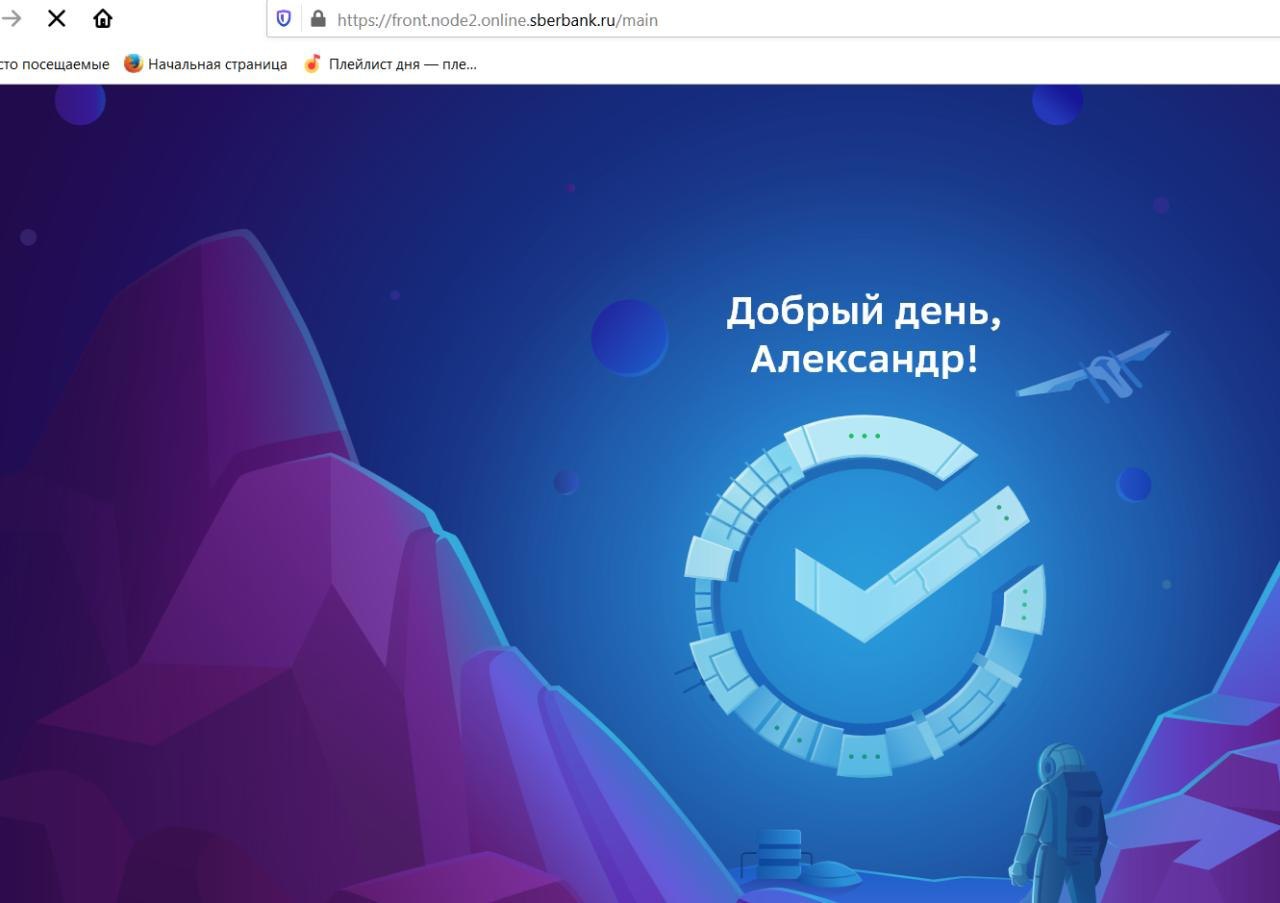Click the astronaut figure at the bottom
Viewport: 1280px width, 903px height.
[1058, 822]
